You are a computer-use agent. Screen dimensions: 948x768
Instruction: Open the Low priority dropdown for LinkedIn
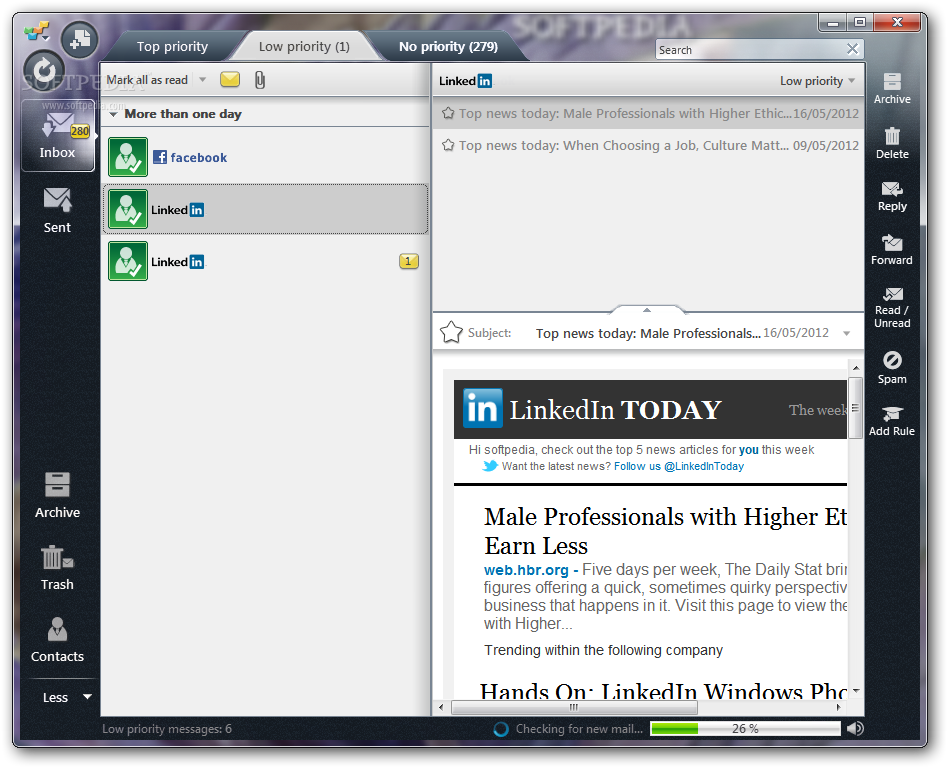pyautogui.click(x=817, y=81)
